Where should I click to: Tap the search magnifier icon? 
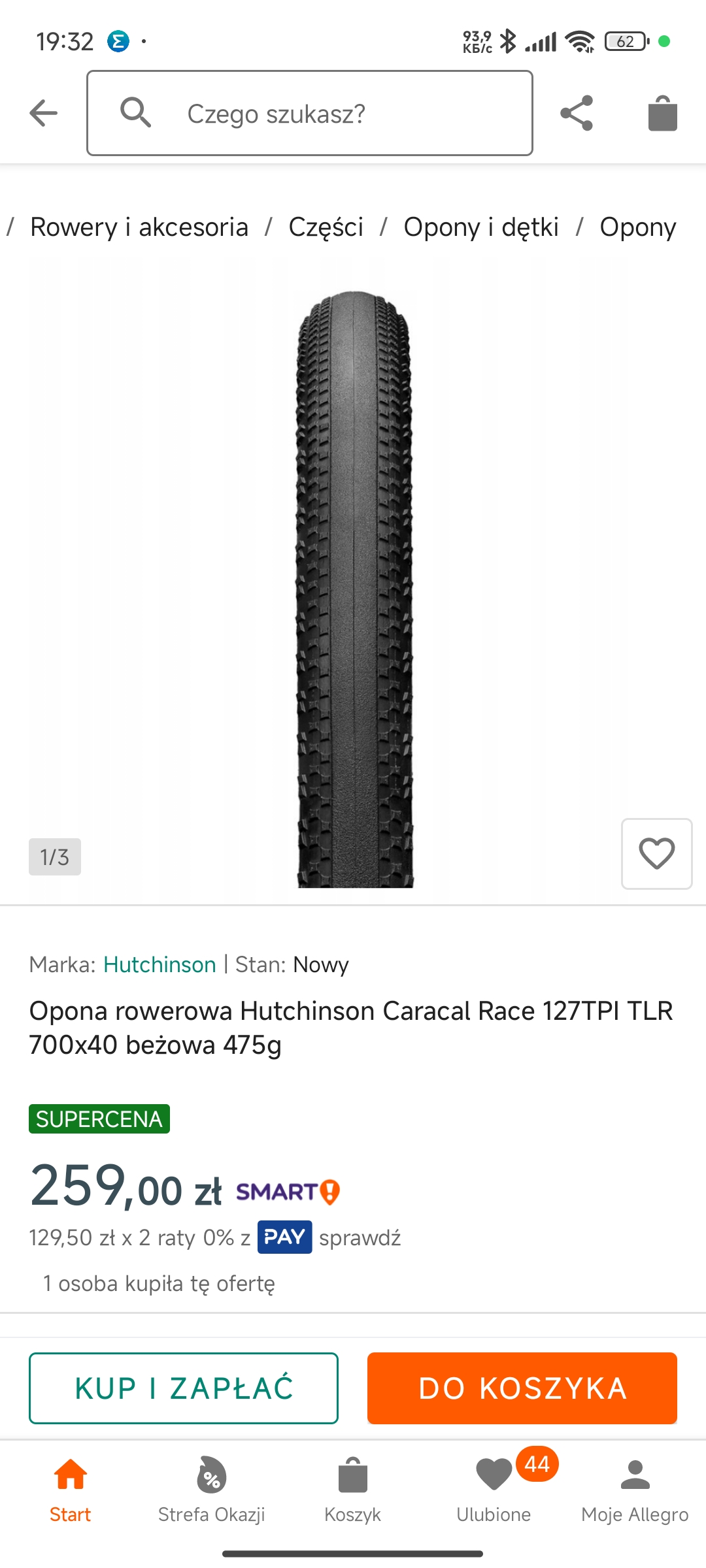(136, 112)
